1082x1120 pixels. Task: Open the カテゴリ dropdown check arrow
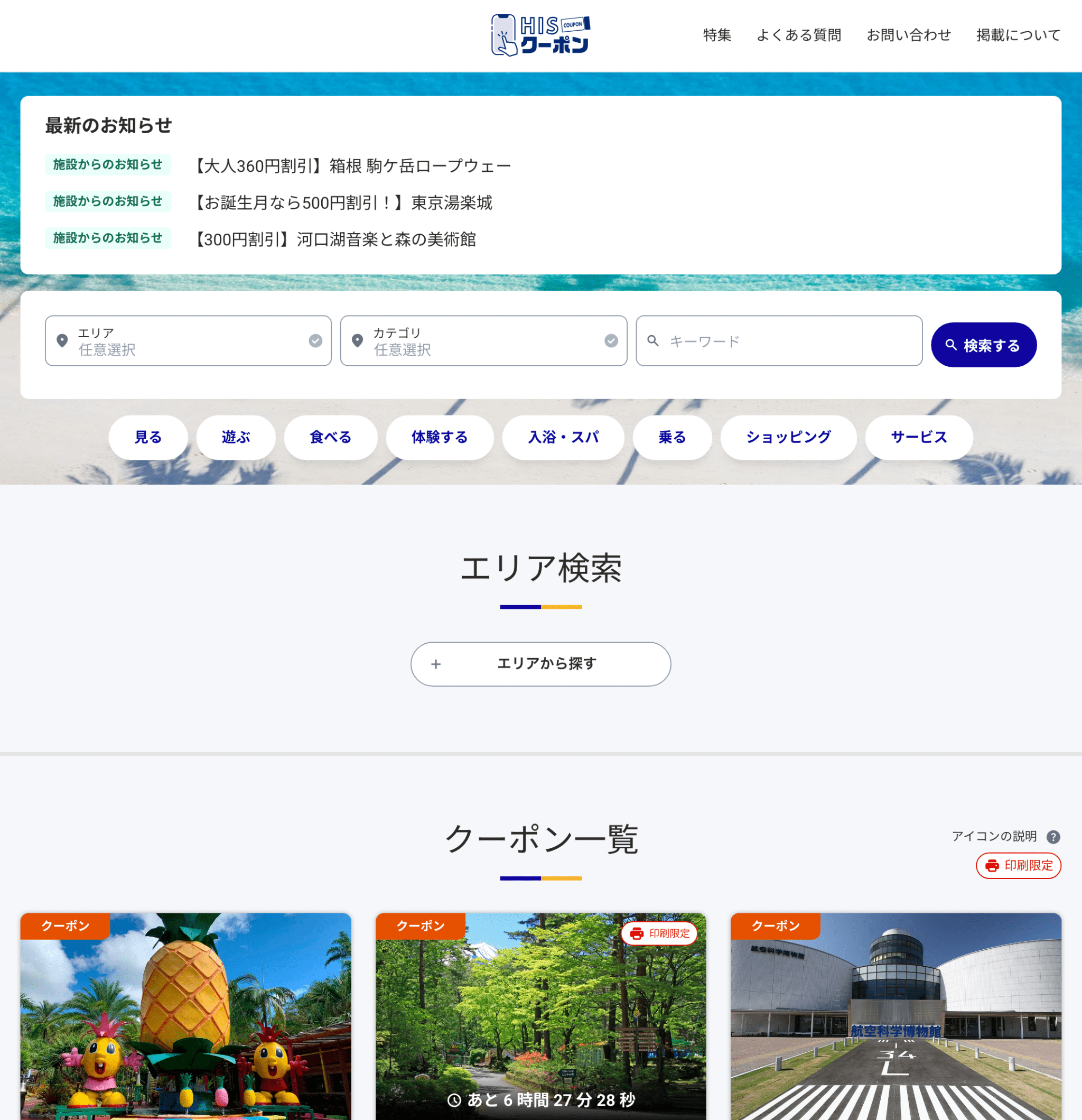pyautogui.click(x=611, y=340)
